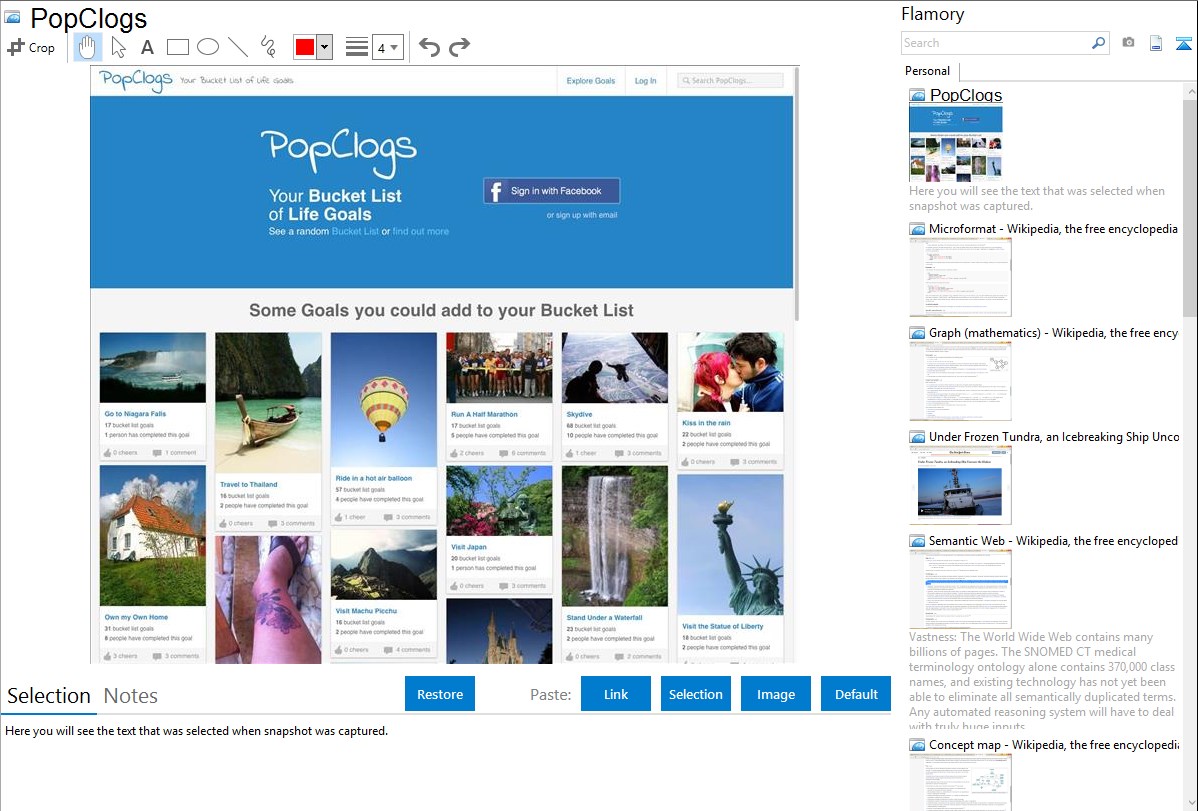Screen dimensions: 1198x811
Task: Open the Semantic Web snapshot entry
Action: pos(1053,540)
